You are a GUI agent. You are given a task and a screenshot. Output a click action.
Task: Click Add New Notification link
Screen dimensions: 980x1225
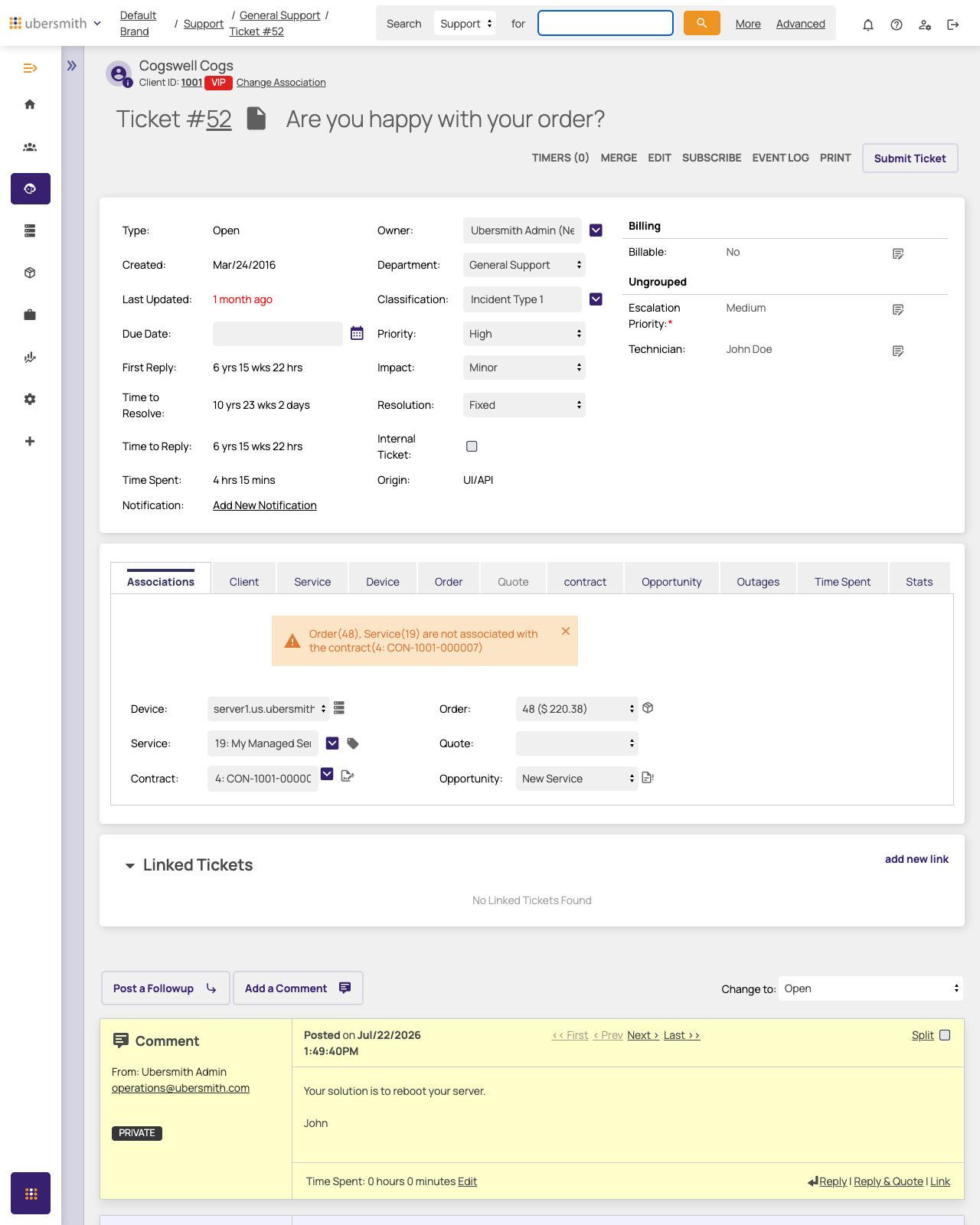pyautogui.click(x=265, y=505)
